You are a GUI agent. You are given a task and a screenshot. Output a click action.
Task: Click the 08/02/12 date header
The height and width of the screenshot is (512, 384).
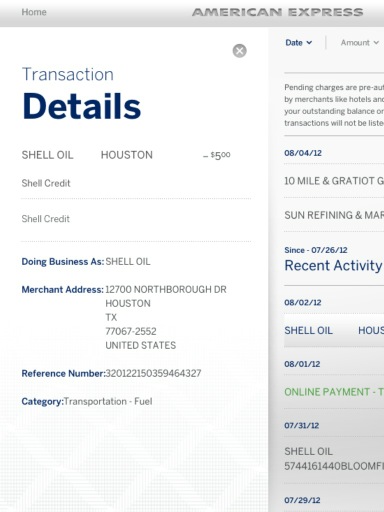point(303,302)
